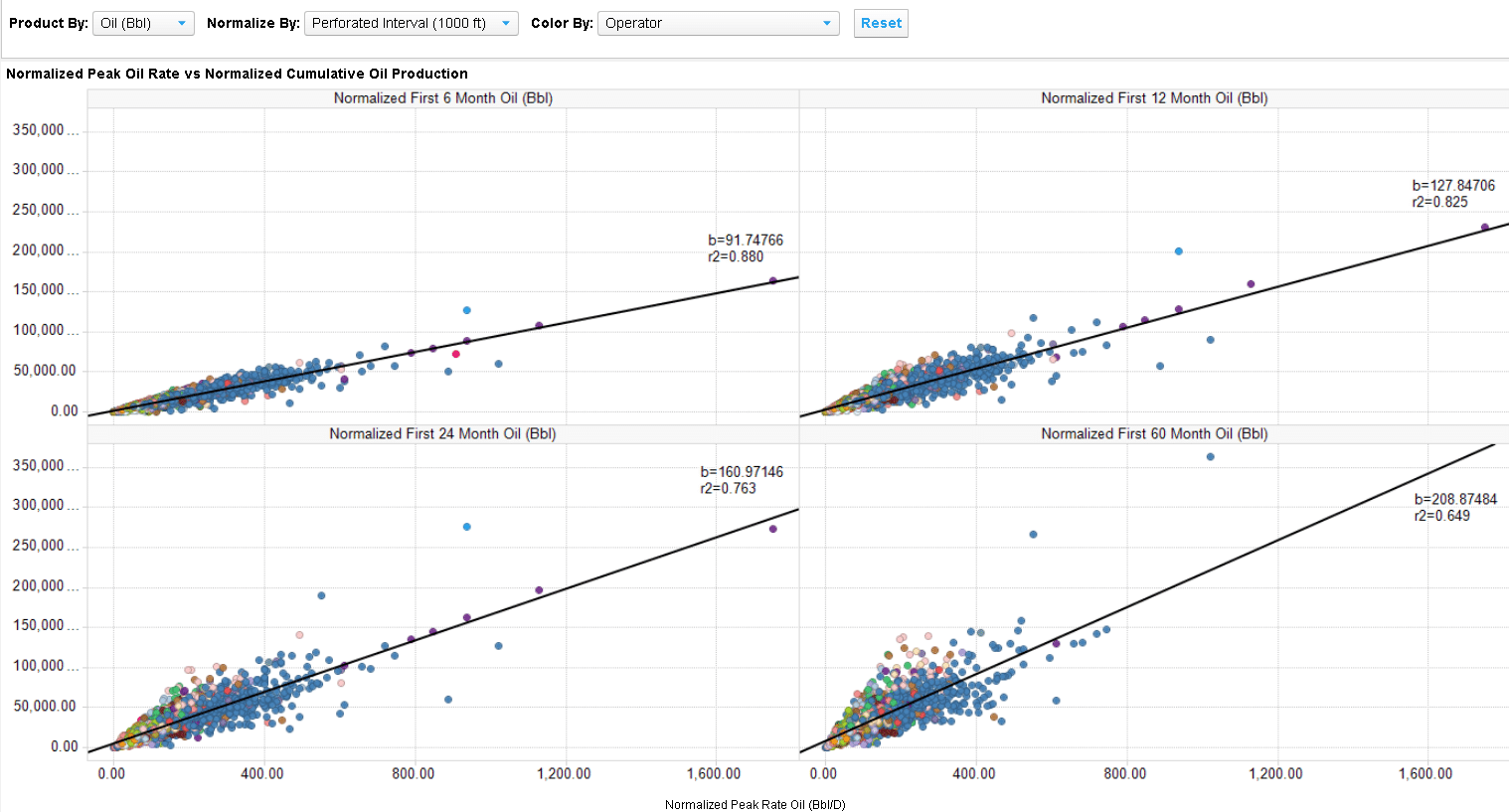Screen dimensions: 1509x812
Task: Click the Normalized First 60 Month Oil header
Action: [x=1154, y=434]
